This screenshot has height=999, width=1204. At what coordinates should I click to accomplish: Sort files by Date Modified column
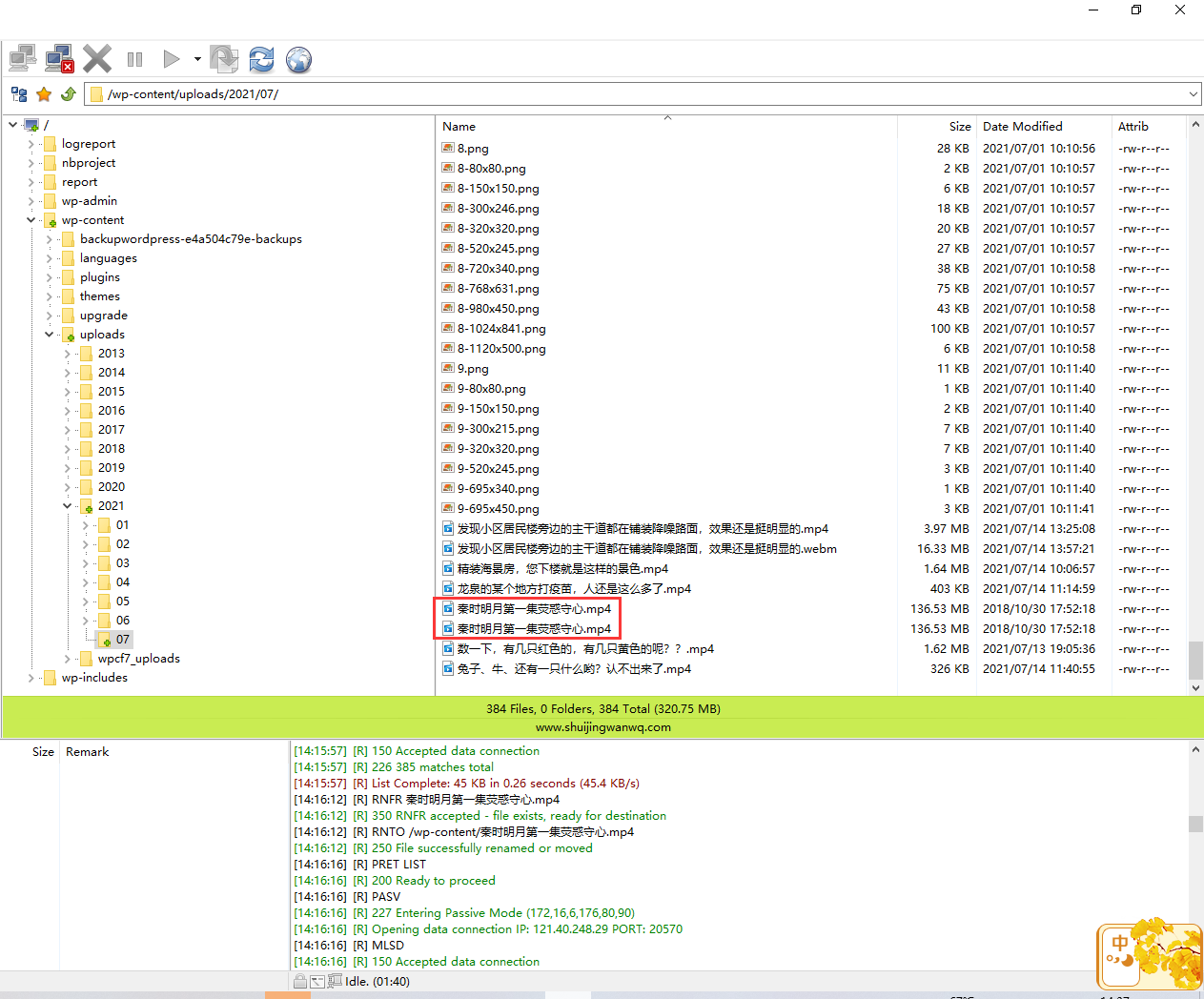[x=1022, y=127]
